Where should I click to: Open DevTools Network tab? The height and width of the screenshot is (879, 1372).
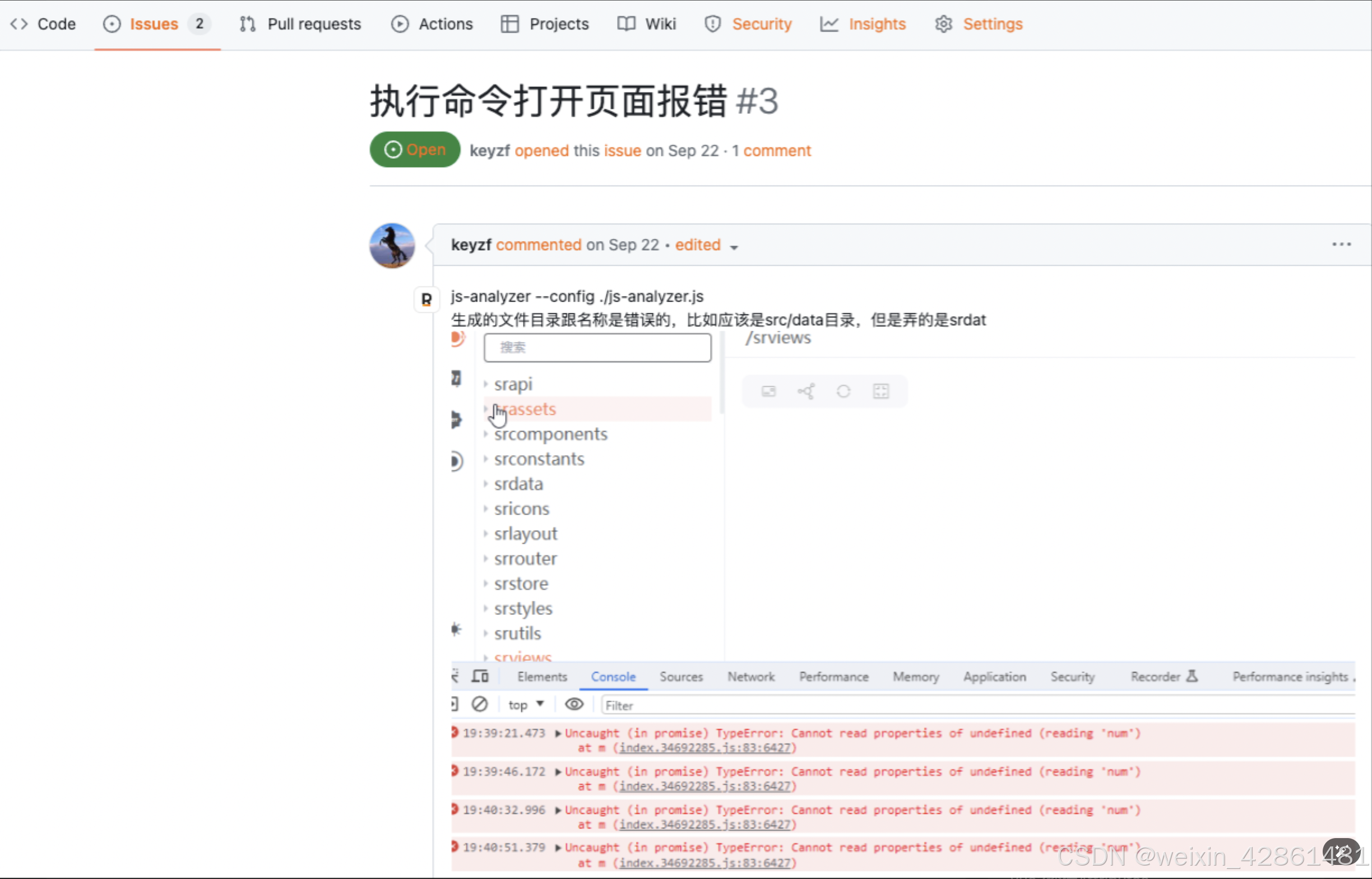(x=751, y=677)
